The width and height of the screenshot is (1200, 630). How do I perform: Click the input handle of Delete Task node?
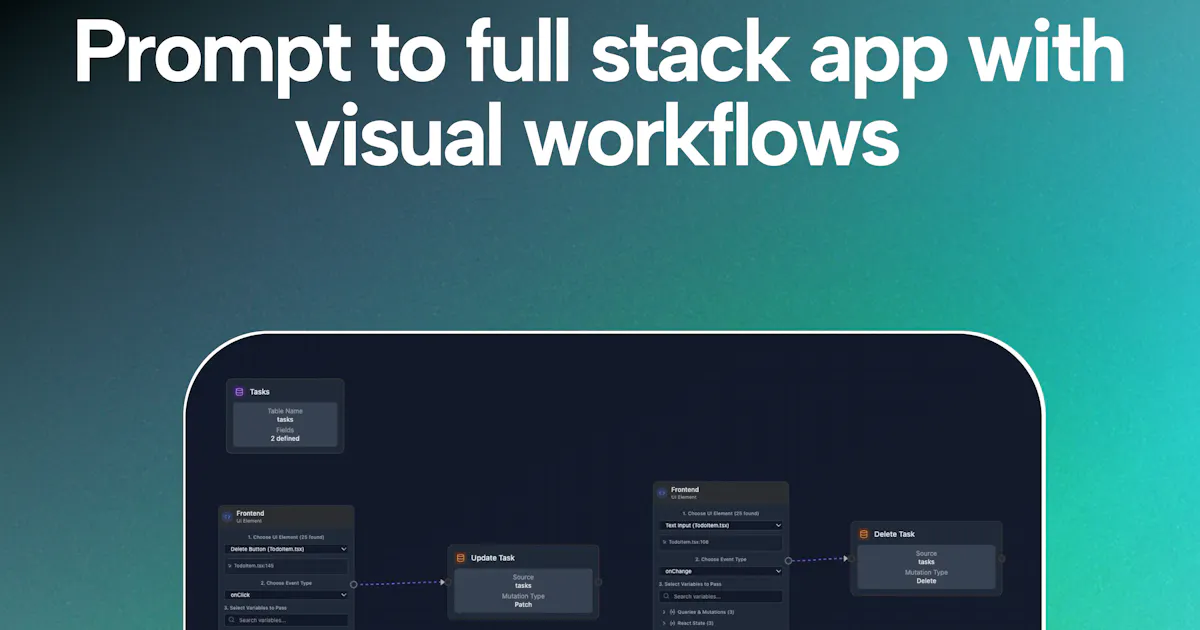pos(851,558)
